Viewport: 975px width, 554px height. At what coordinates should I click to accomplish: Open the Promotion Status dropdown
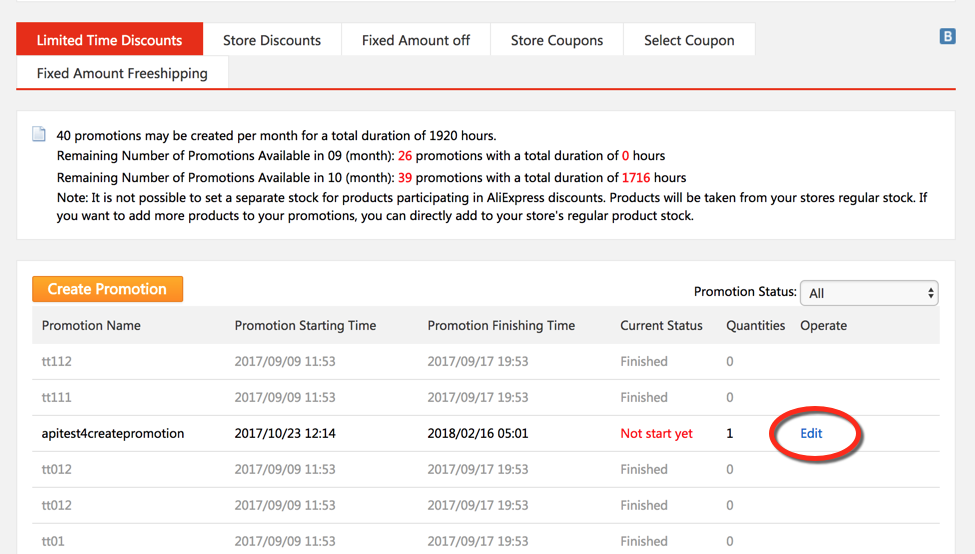pos(868,293)
